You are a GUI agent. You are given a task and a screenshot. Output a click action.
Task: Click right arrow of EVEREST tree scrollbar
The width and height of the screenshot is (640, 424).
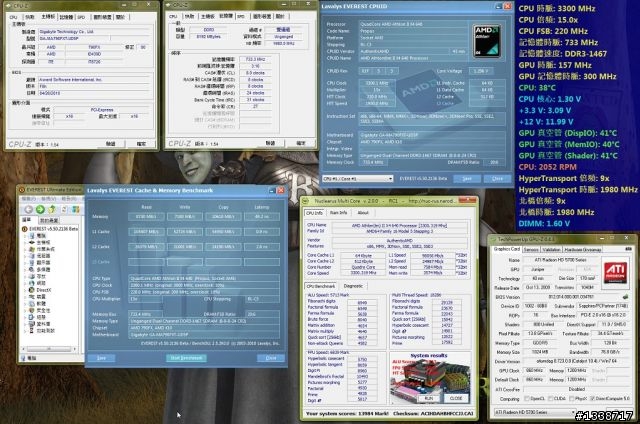tap(75, 349)
